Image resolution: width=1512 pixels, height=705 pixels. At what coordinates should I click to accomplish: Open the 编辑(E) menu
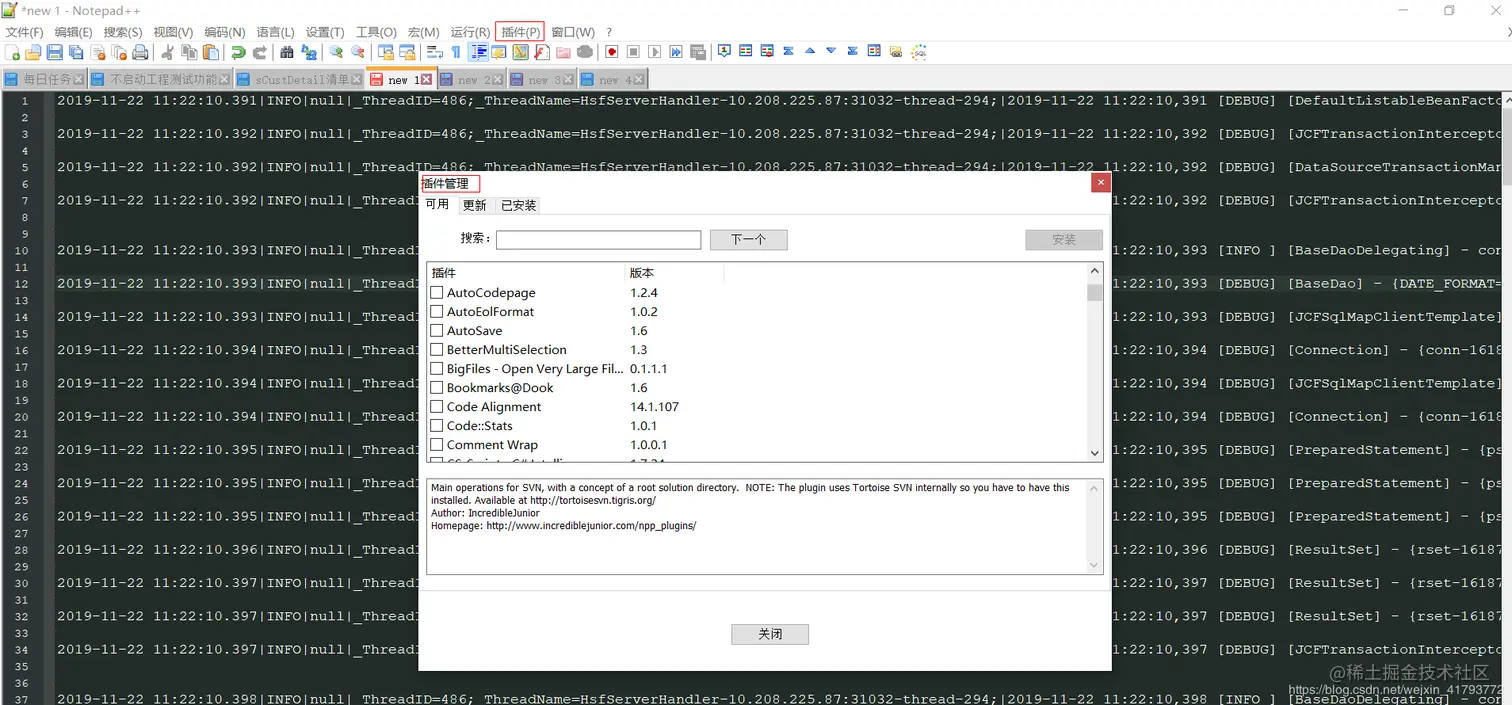[x=73, y=32]
